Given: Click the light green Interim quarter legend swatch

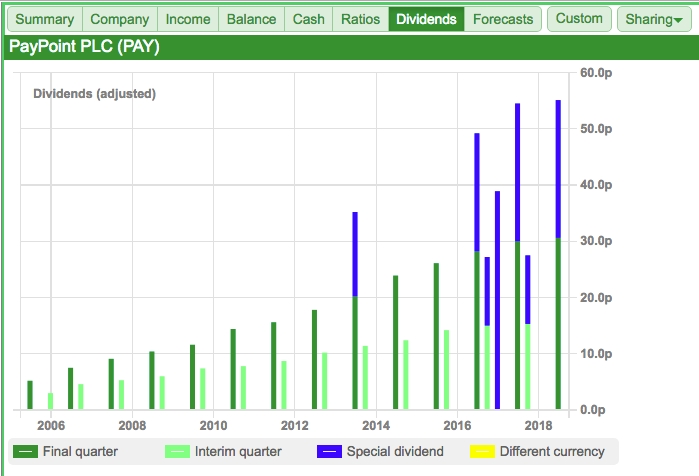Looking at the screenshot, I should pyautogui.click(x=177, y=451).
